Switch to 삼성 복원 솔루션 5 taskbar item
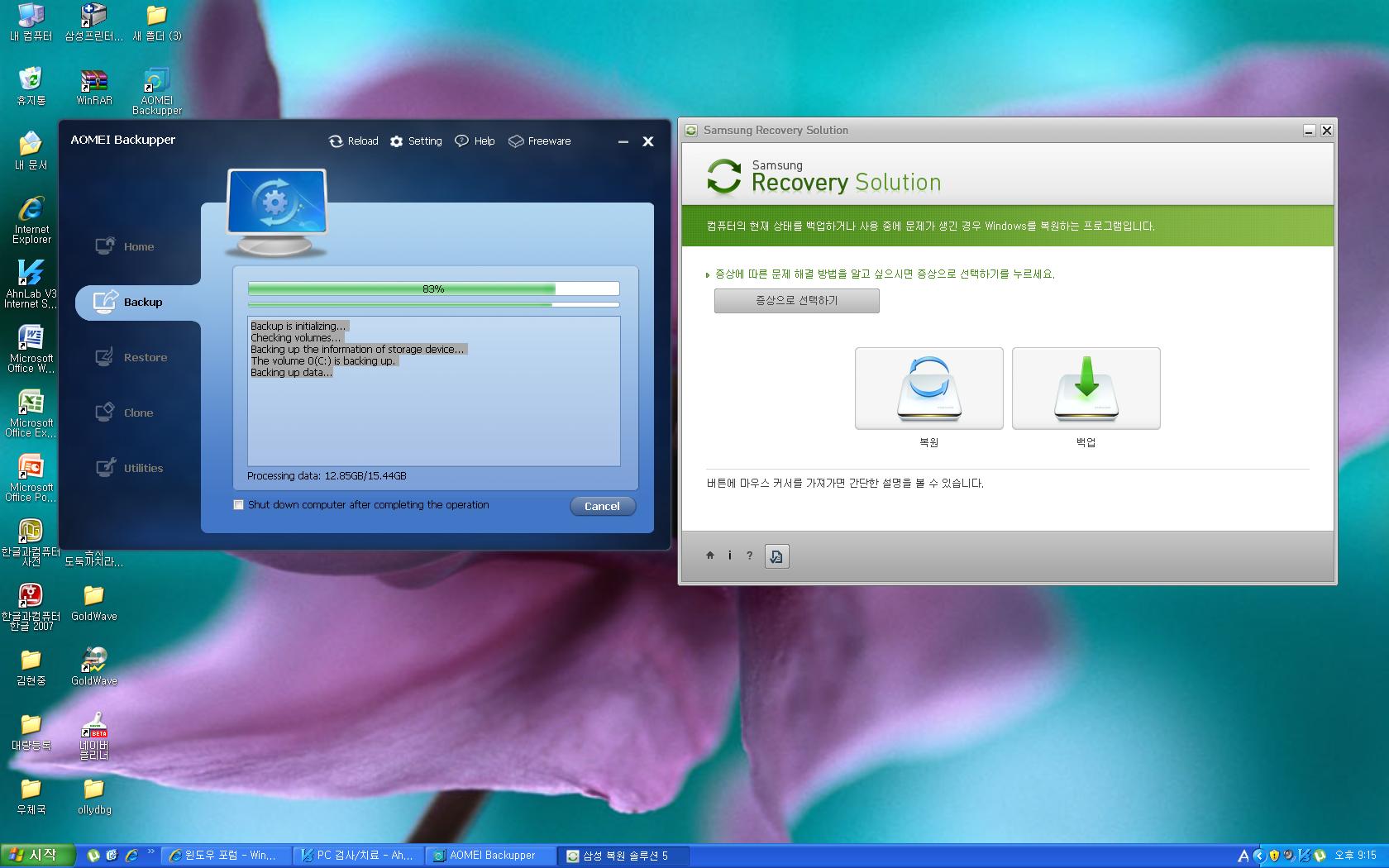Viewport: 1389px width, 868px height. [623, 856]
